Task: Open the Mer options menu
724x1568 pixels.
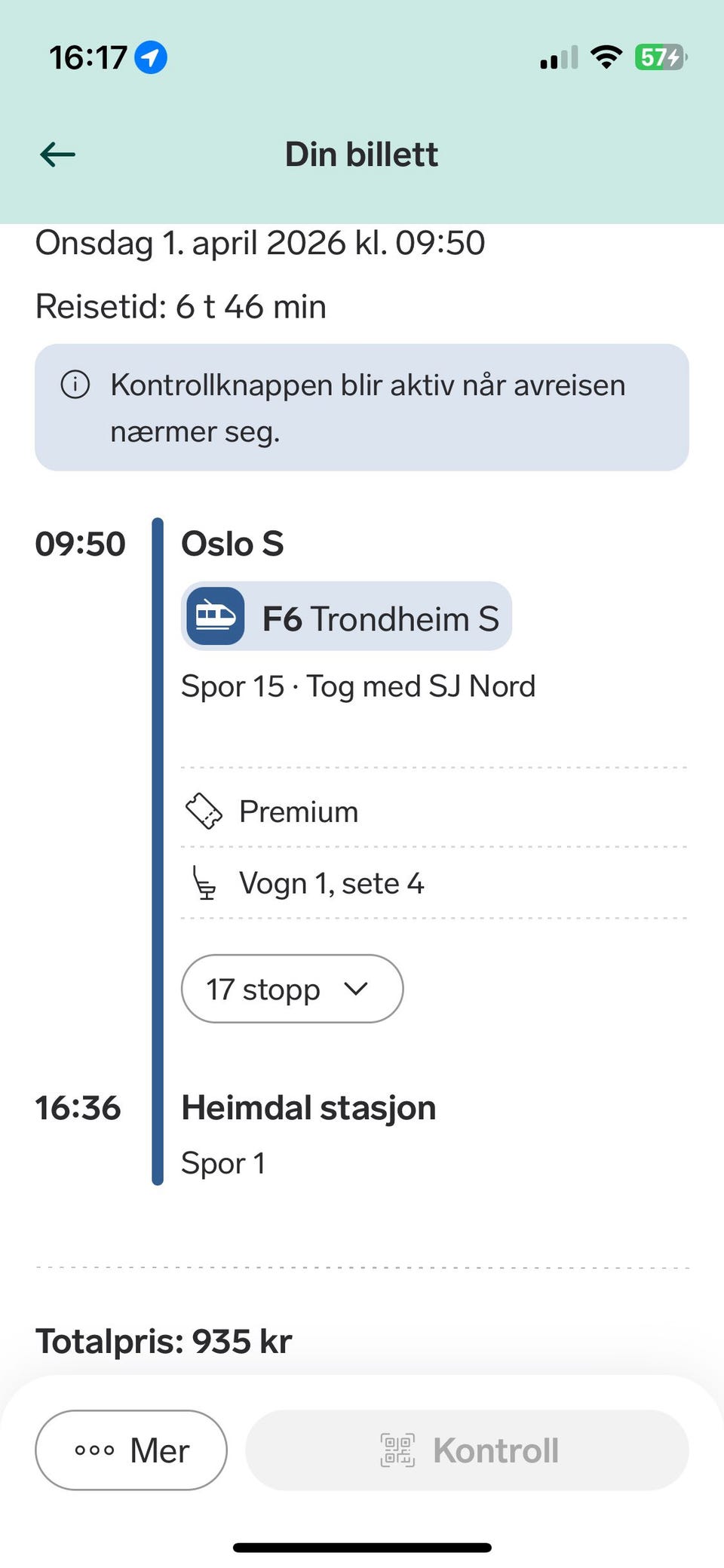Action: click(131, 1450)
